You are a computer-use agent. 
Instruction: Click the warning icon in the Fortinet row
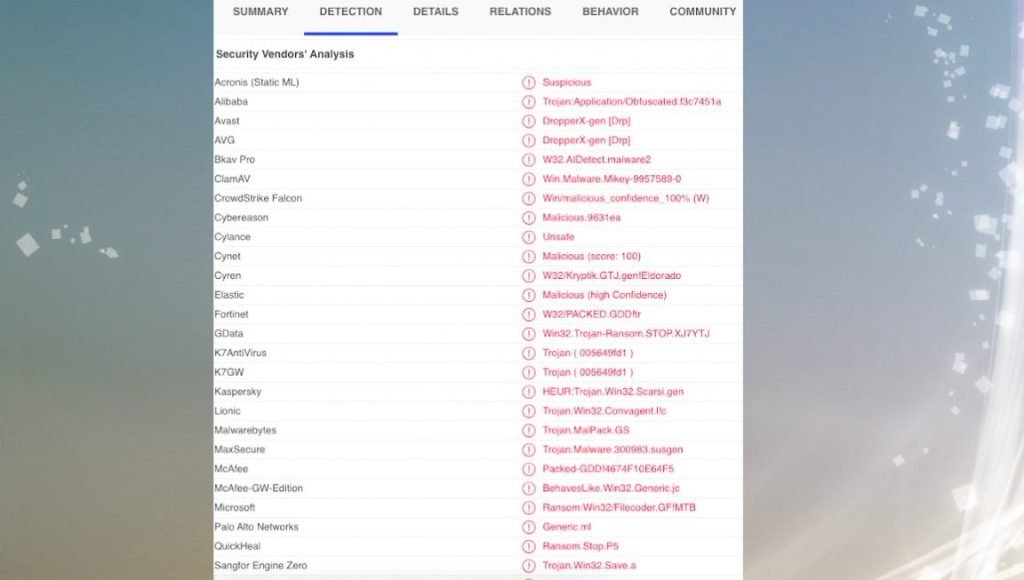(528, 314)
